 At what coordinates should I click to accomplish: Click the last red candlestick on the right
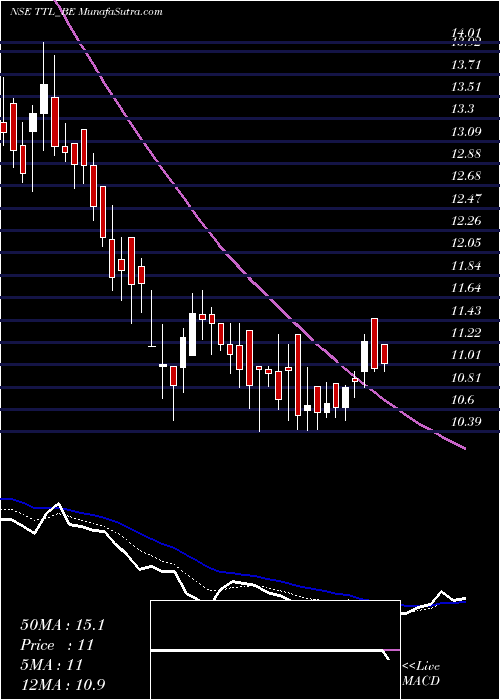coord(384,354)
